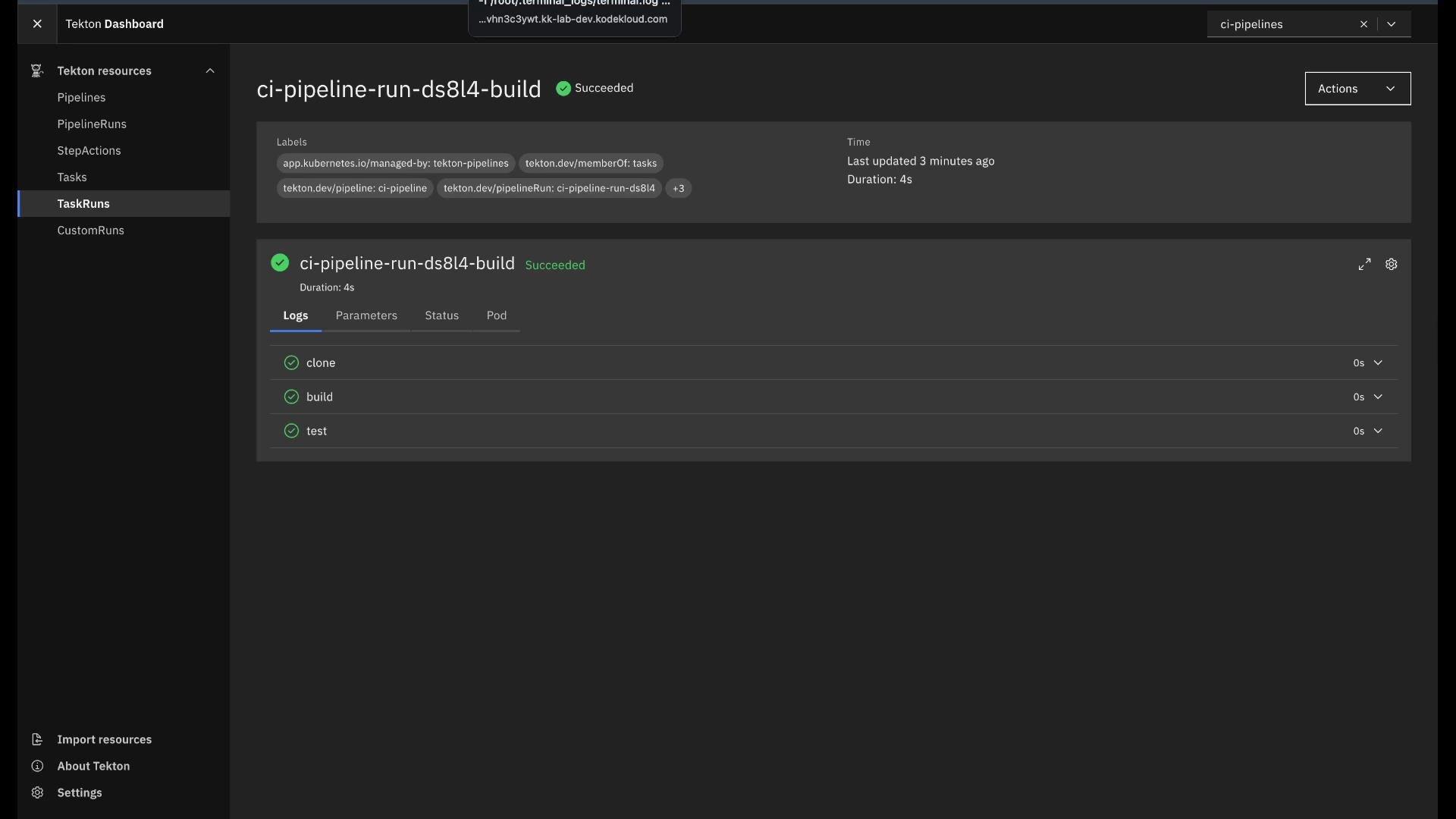
Task: Open Pipelines in the sidebar
Action: click(x=81, y=97)
